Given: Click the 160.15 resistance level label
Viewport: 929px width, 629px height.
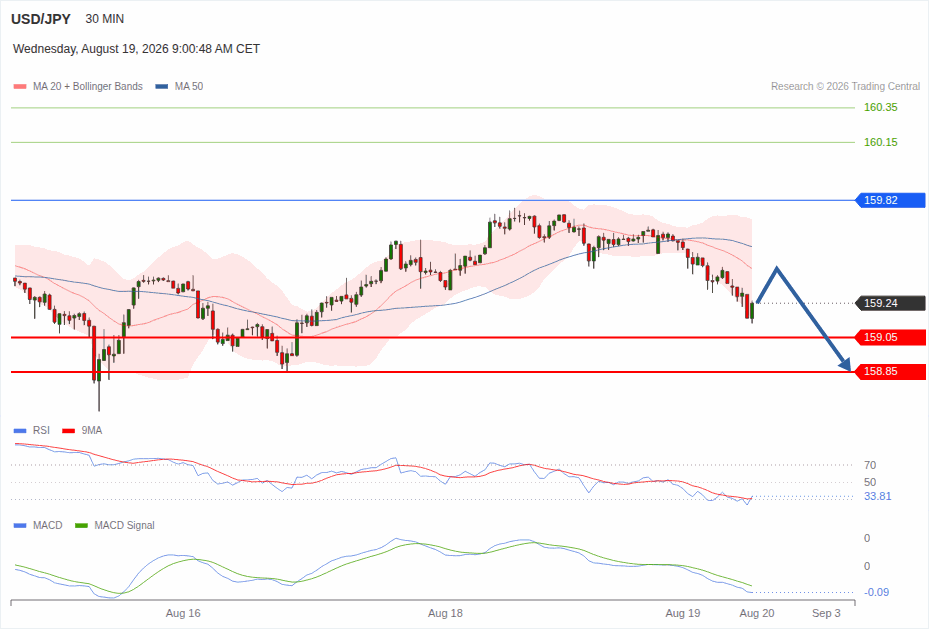Looking at the screenshot, I should click(880, 142).
